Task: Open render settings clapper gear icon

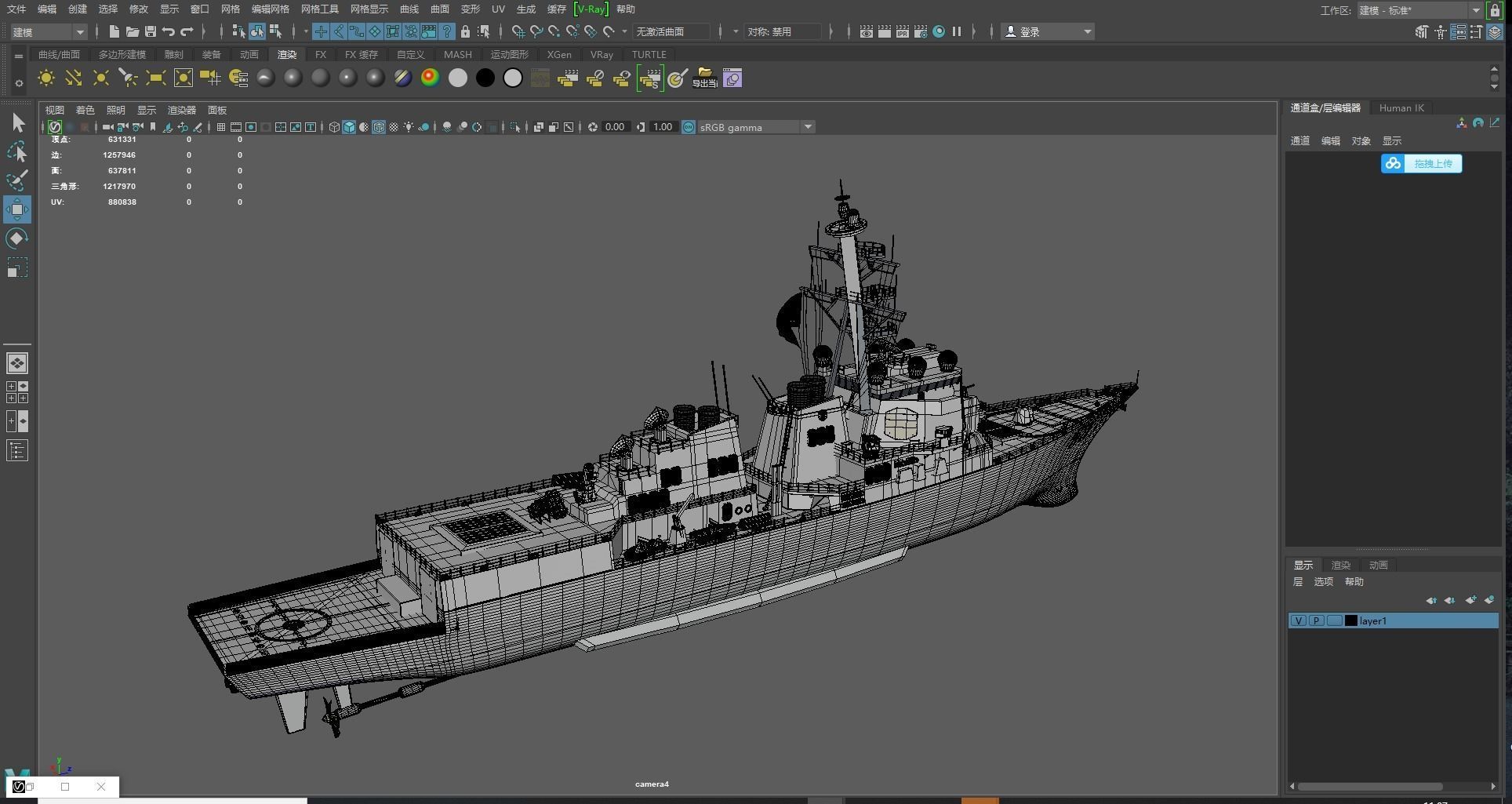Action: point(921,31)
